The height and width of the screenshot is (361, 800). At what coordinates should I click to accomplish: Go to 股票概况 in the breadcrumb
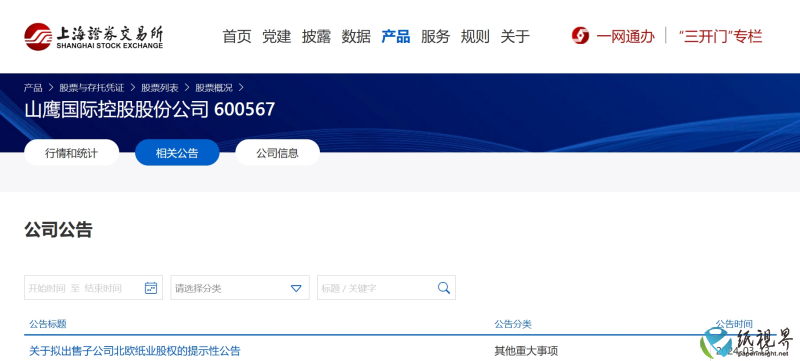click(214, 88)
